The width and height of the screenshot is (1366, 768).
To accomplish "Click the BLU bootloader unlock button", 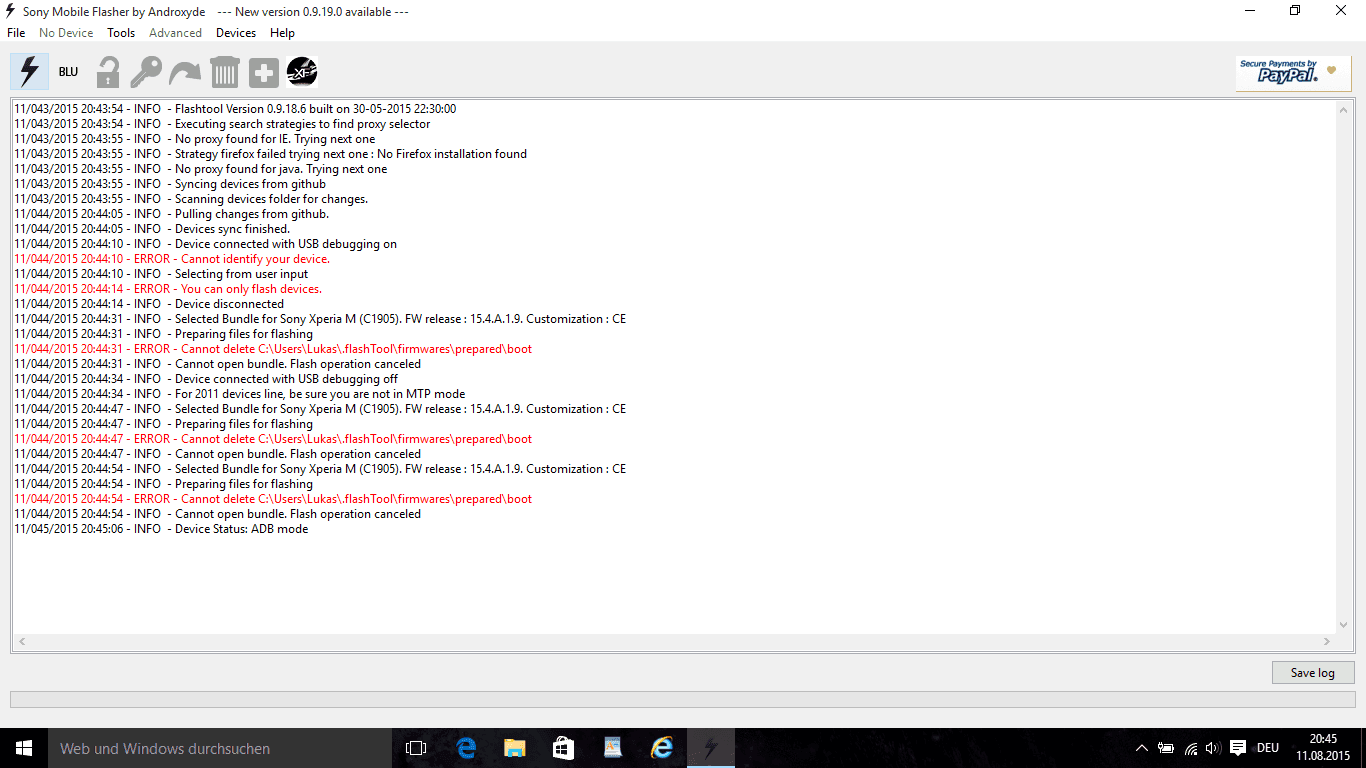I will [68, 72].
